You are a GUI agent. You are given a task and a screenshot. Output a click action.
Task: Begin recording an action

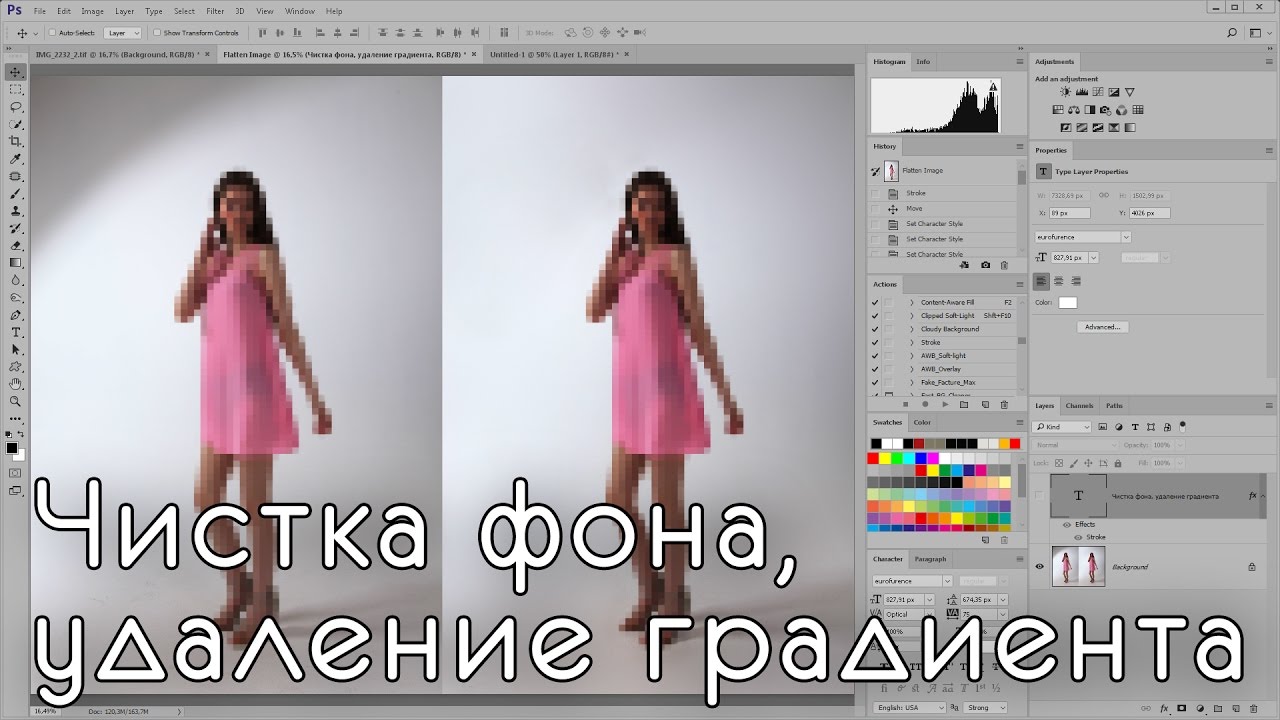(x=924, y=404)
